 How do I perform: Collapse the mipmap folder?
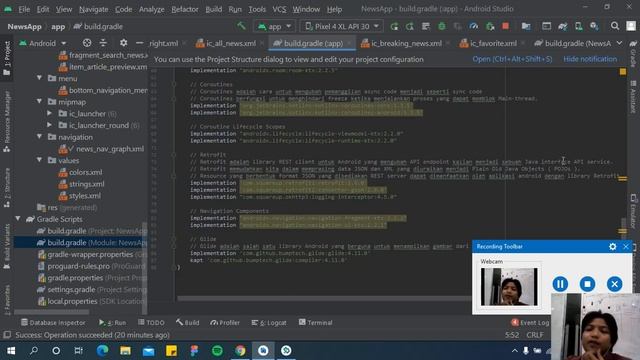click(40, 102)
